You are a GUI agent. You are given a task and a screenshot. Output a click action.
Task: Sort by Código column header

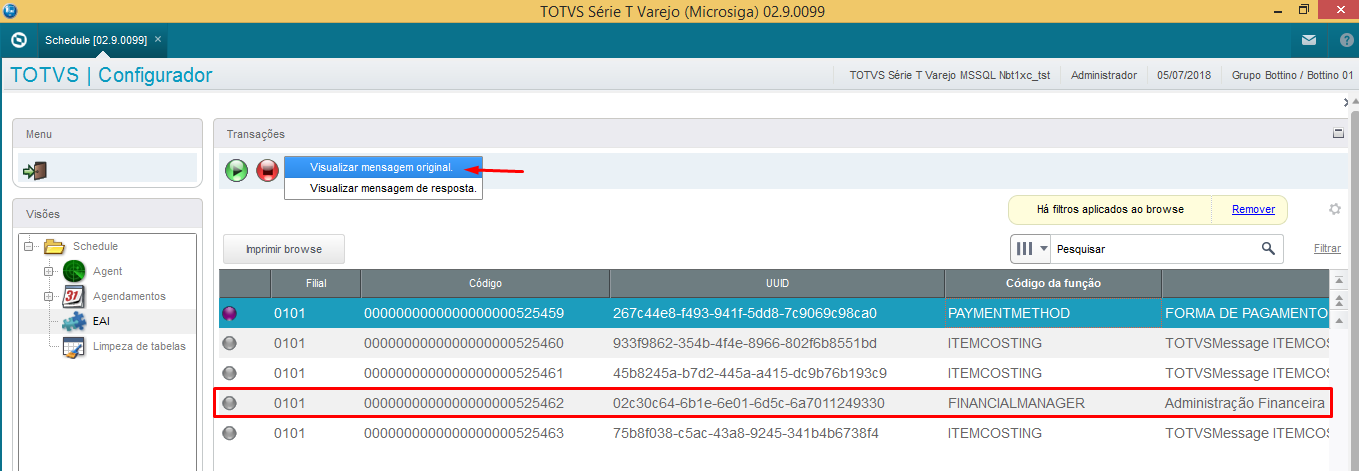pyautogui.click(x=485, y=283)
